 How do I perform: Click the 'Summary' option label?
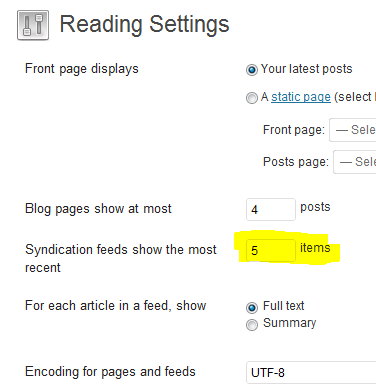pyautogui.click(x=289, y=323)
